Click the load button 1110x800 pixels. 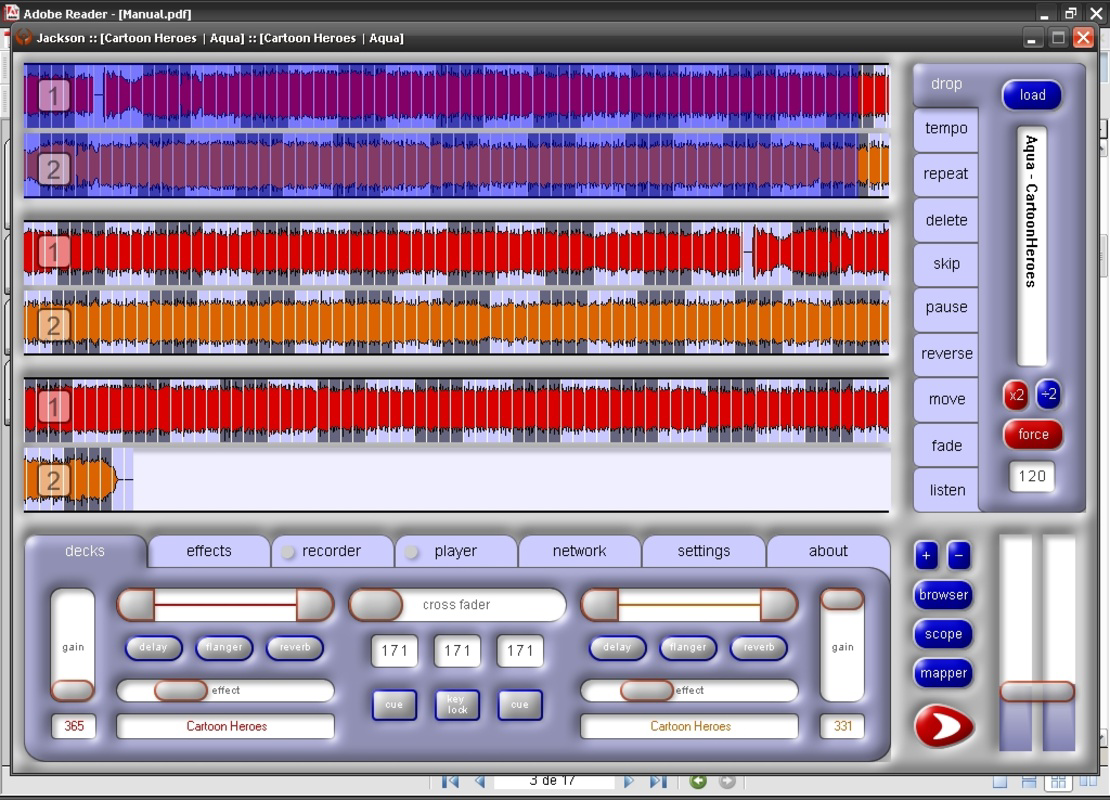click(x=1032, y=95)
